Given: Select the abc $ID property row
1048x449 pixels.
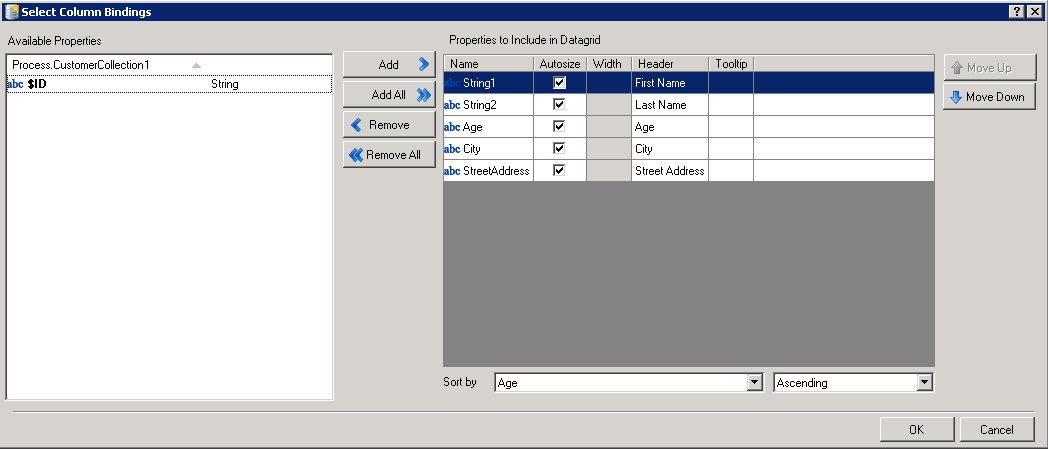Looking at the screenshot, I should (x=168, y=85).
